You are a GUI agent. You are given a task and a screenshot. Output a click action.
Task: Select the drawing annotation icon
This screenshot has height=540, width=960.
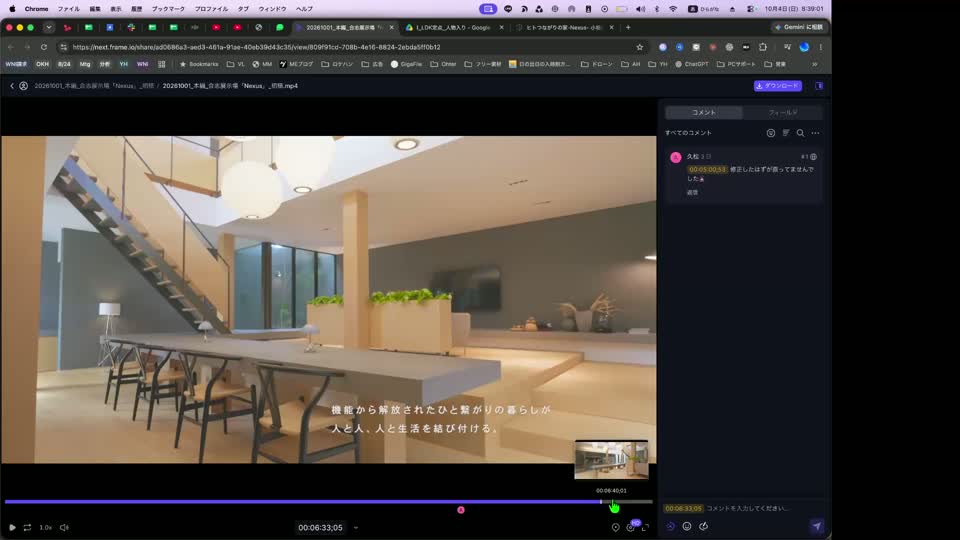tap(703, 526)
